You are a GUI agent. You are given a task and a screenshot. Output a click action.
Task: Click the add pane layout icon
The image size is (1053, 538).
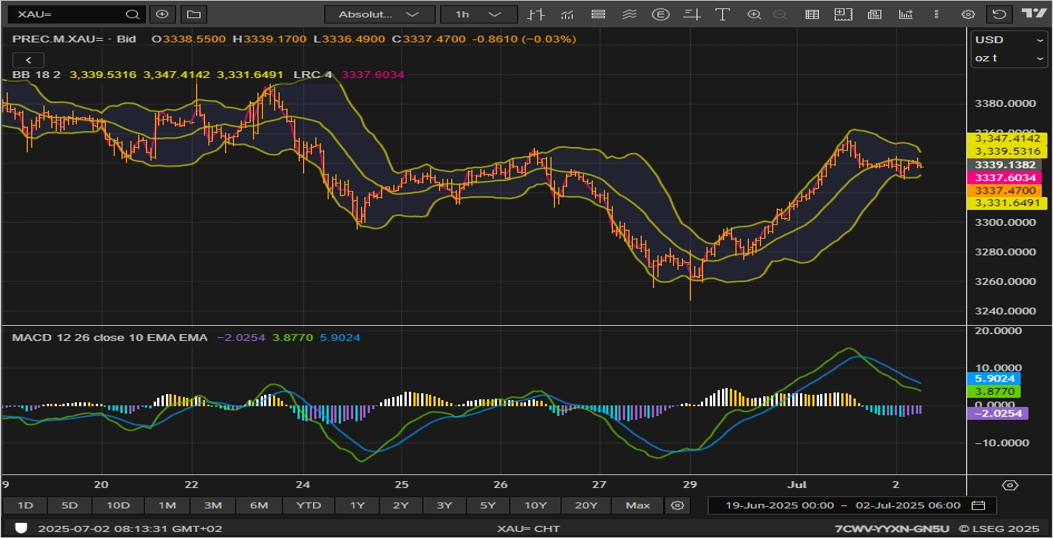tap(843, 14)
